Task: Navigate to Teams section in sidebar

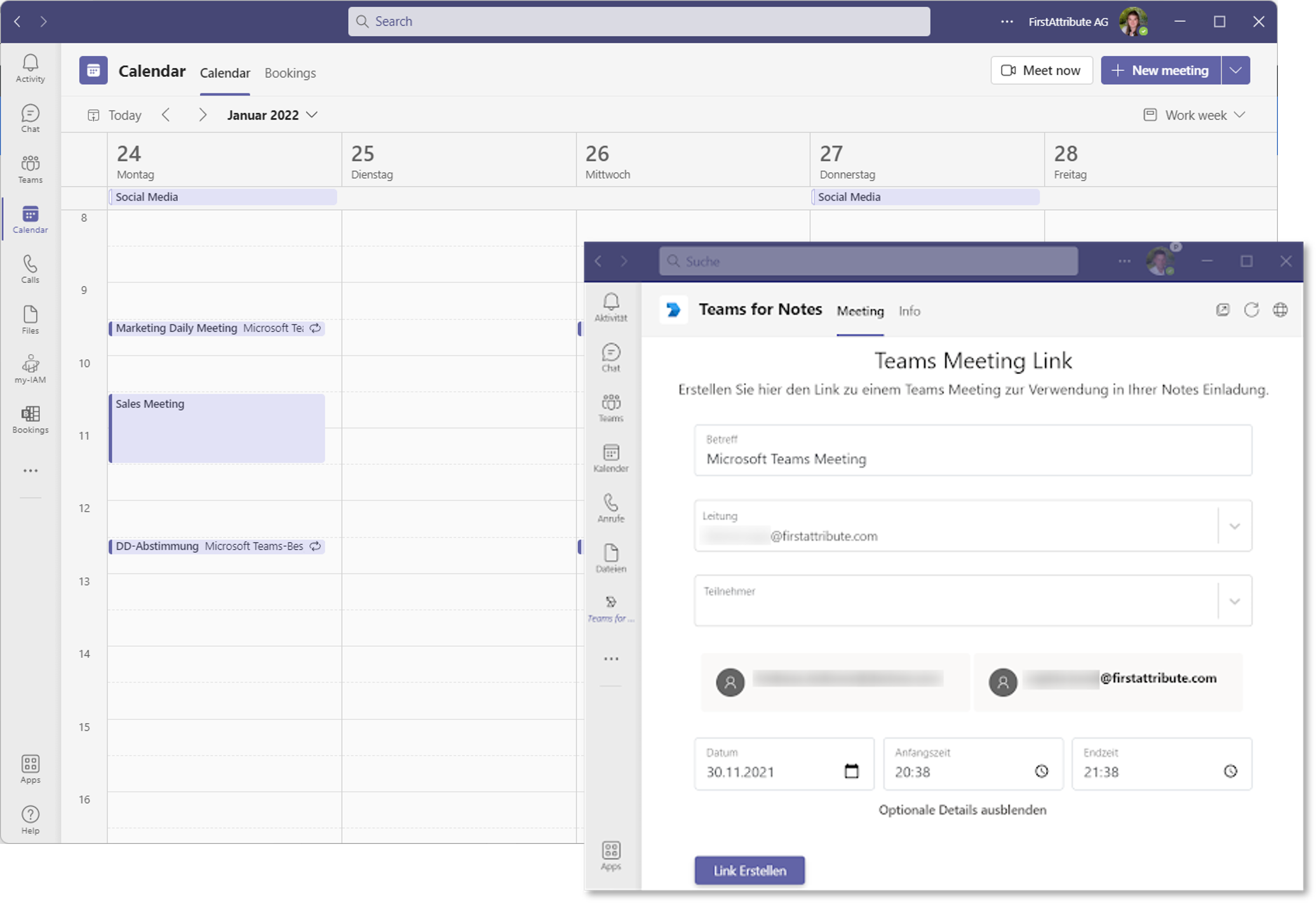Action: 31,169
